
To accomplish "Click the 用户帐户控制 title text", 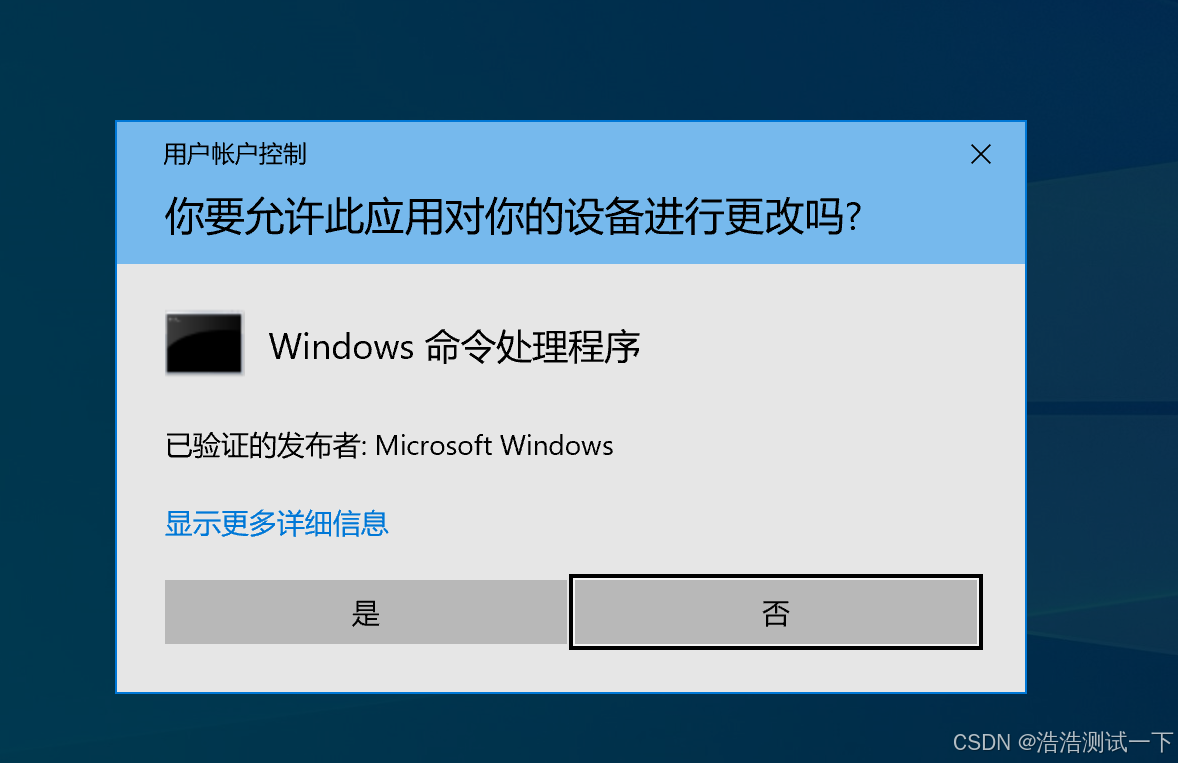I will pos(235,154).
